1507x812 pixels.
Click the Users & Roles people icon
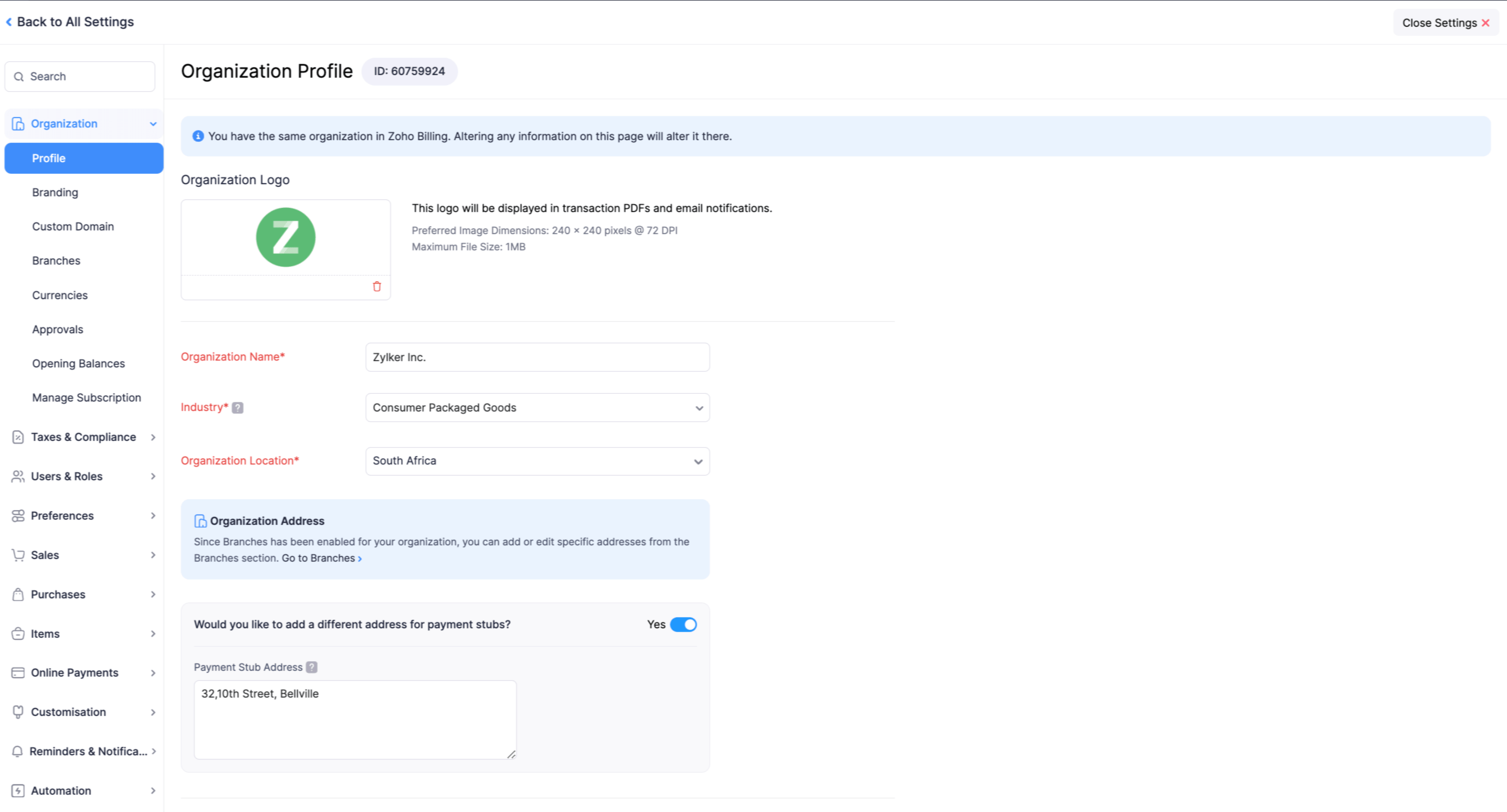(x=18, y=476)
